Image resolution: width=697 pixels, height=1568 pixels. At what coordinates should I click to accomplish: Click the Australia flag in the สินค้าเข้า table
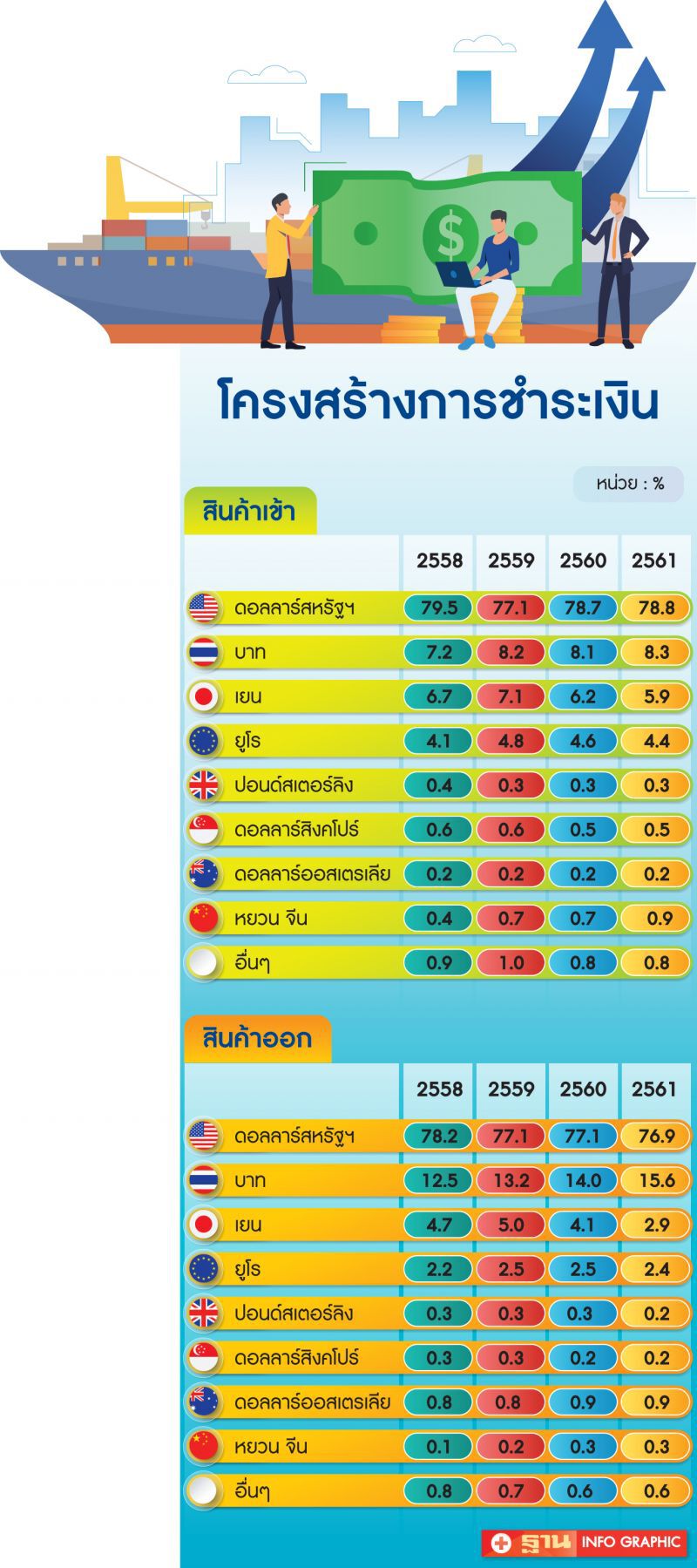[x=204, y=873]
